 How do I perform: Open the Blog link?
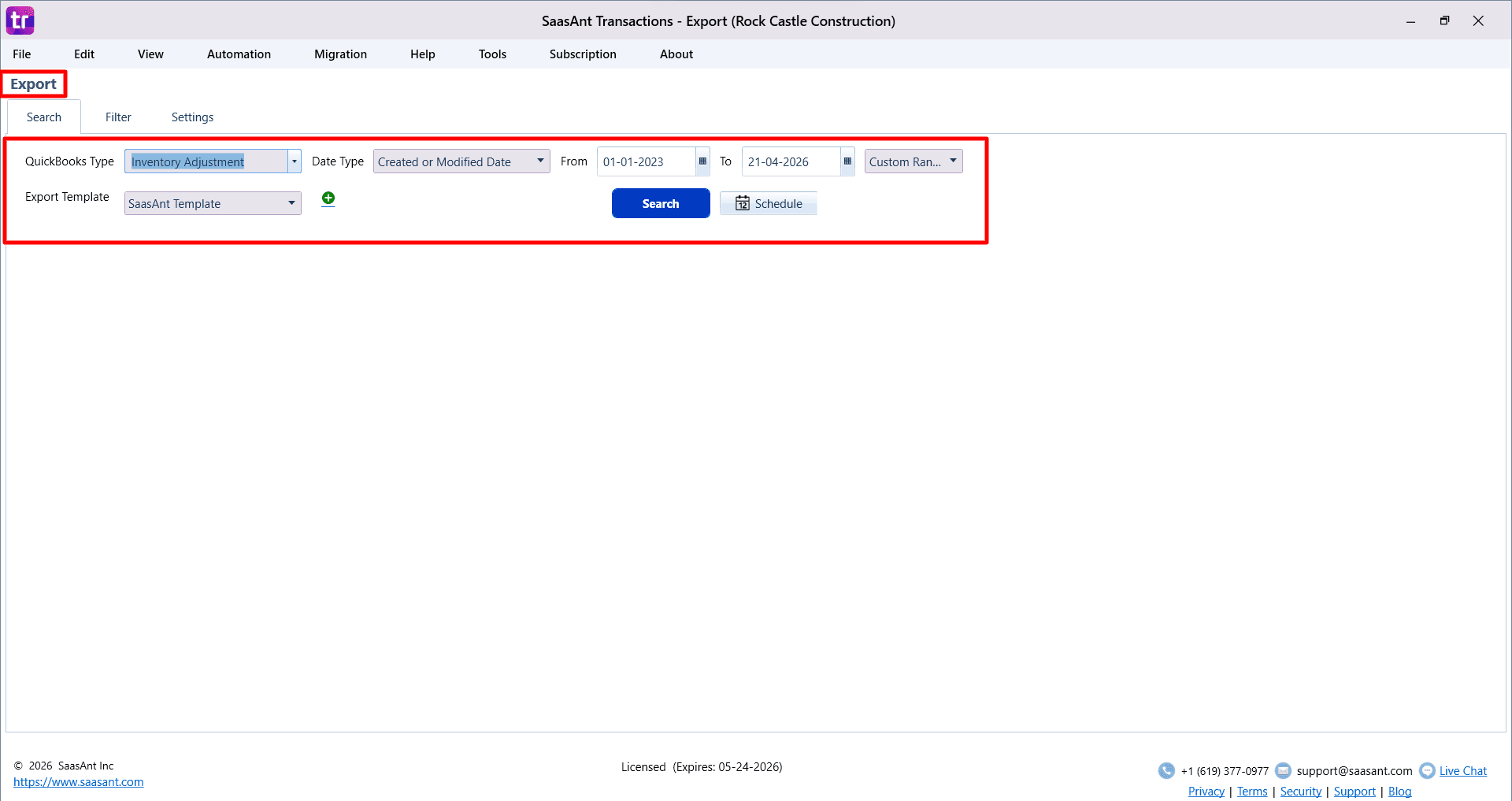point(1399,791)
